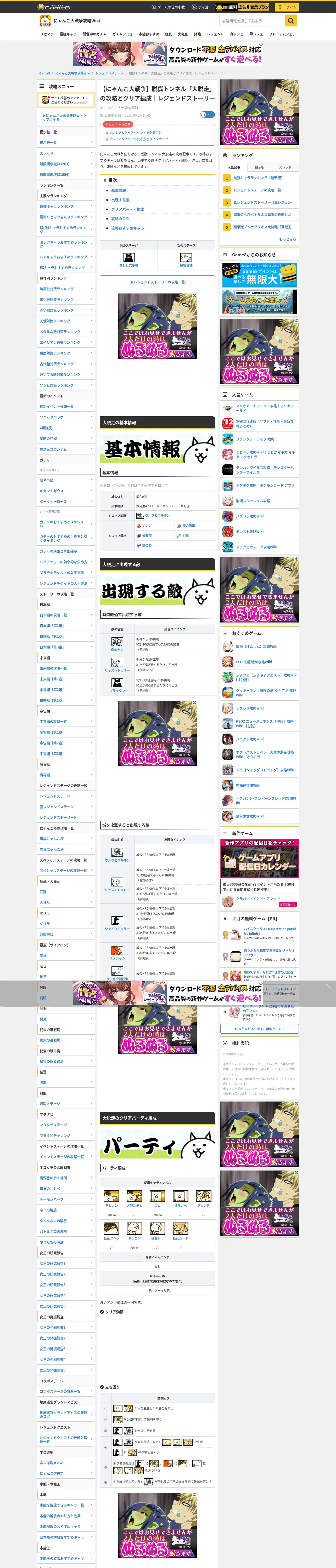Open ガチャシミュ in top navigation
336x1568 pixels.
[122, 34]
